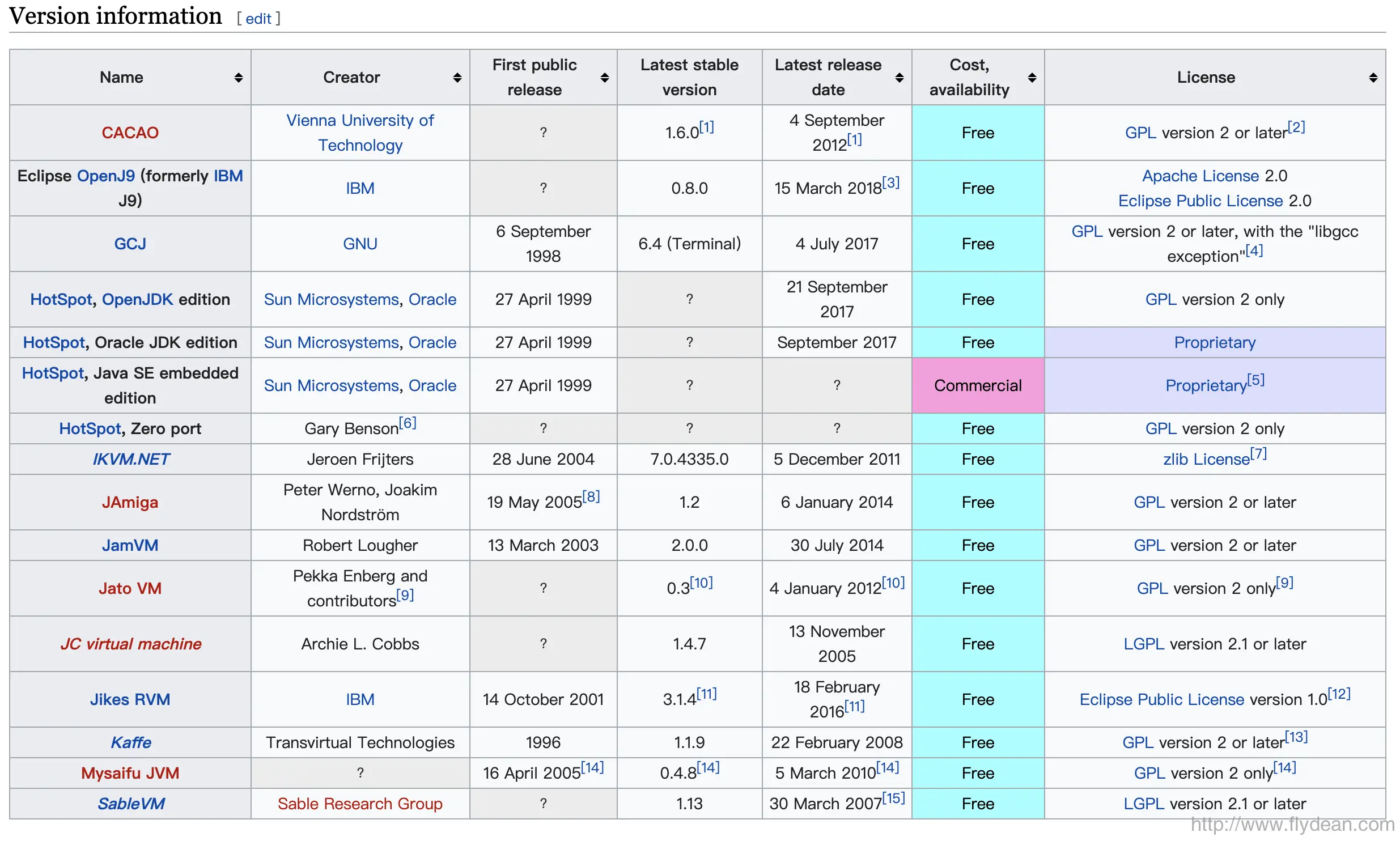Open IKVM.NET article link
The image size is (1400, 841).
[130, 459]
